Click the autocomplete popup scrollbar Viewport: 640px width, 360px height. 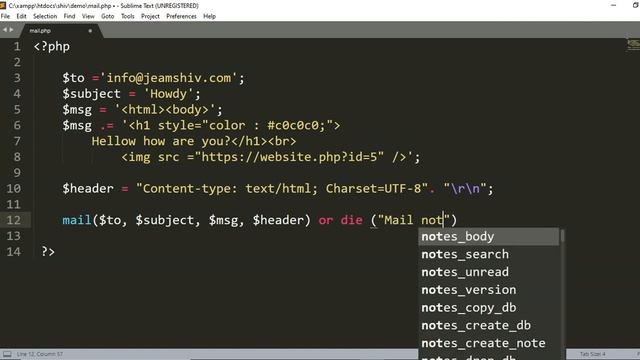point(562,236)
